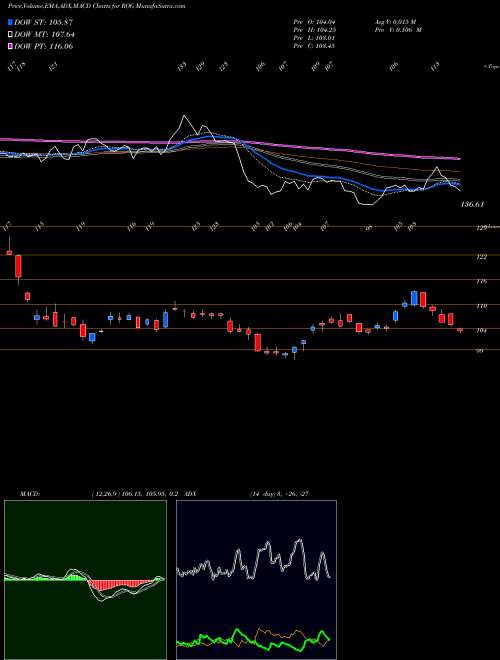Click the green MACD histogram panel
Image resolution: width=500 pixels, height=660 pixels.
pyautogui.click(x=85, y=580)
